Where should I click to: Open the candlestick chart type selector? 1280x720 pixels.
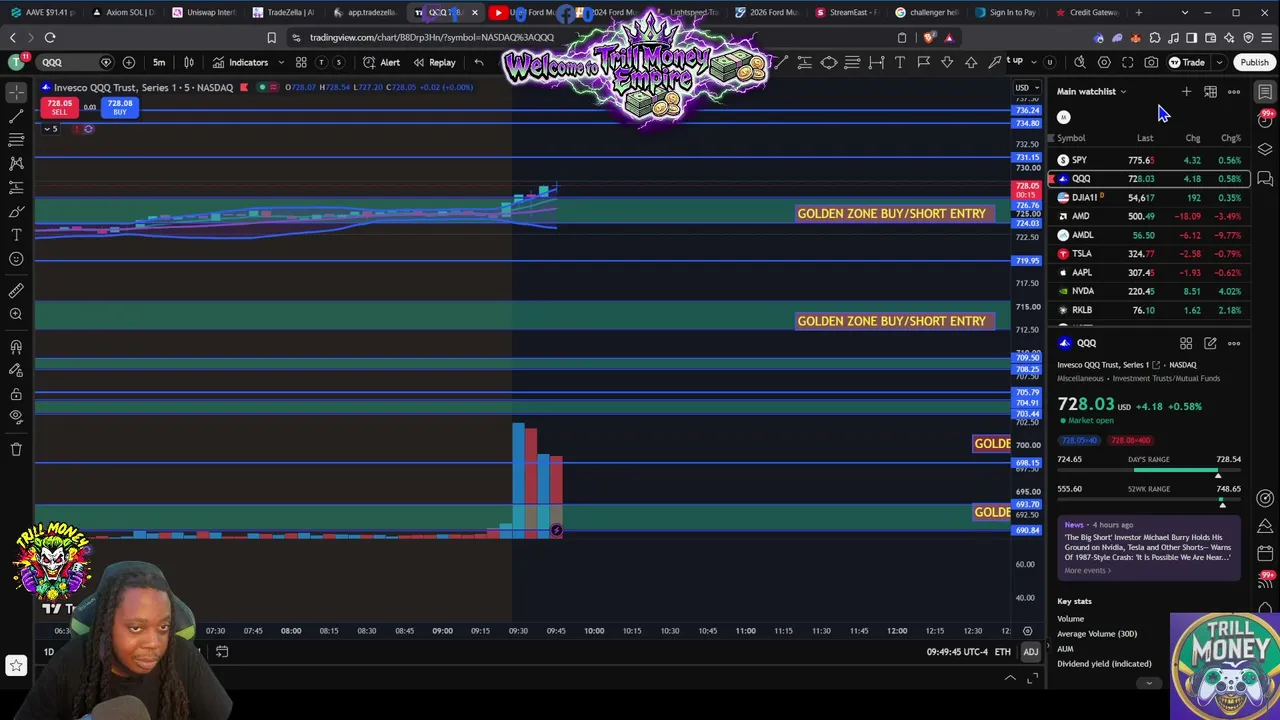point(189,62)
